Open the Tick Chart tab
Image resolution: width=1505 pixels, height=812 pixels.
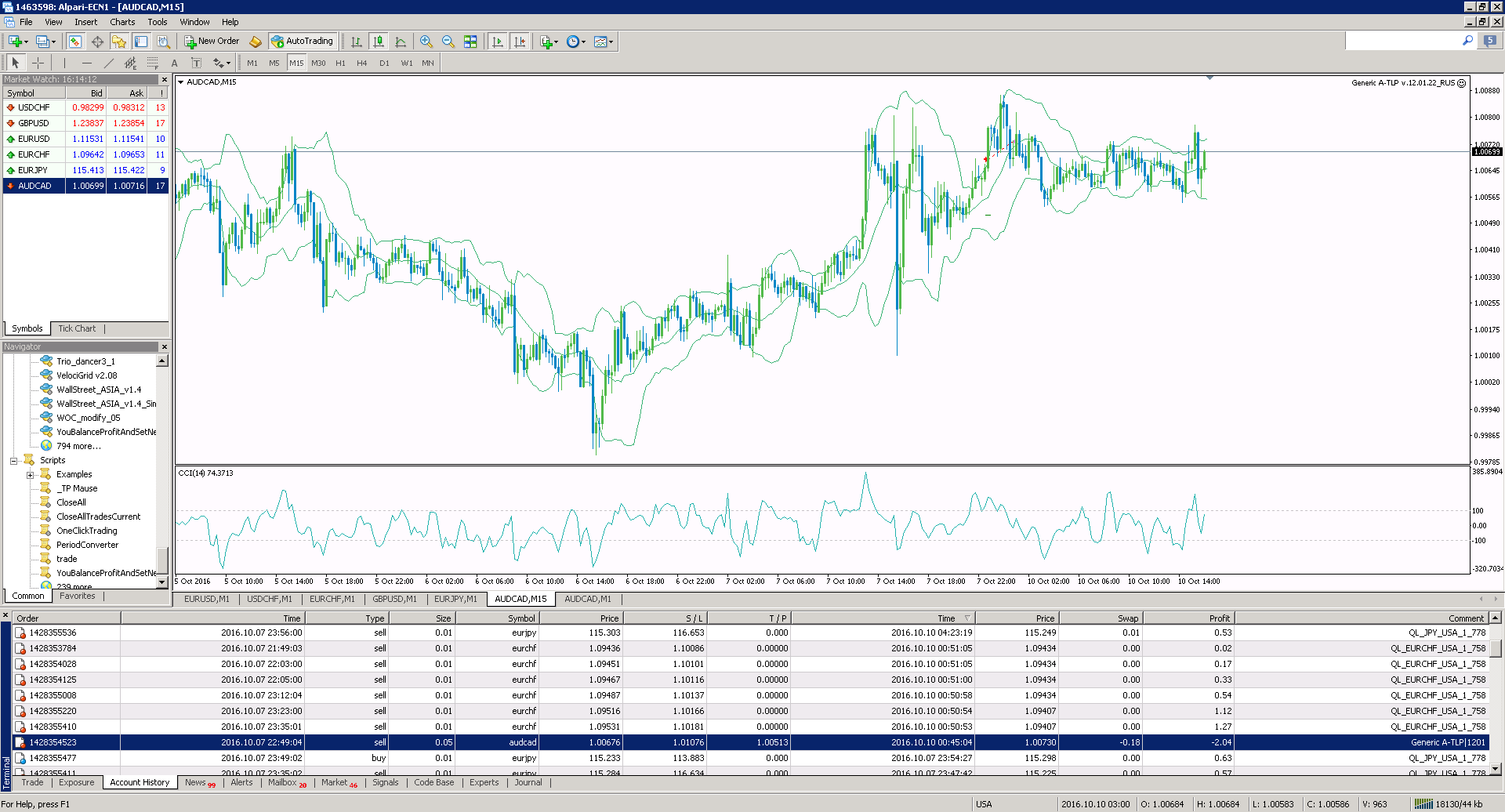pyautogui.click(x=77, y=328)
